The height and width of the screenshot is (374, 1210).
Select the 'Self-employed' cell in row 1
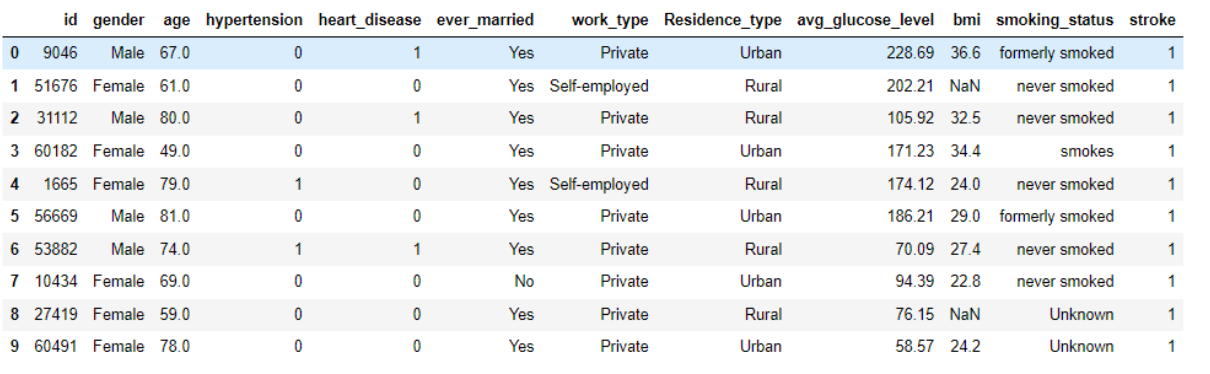click(x=599, y=86)
